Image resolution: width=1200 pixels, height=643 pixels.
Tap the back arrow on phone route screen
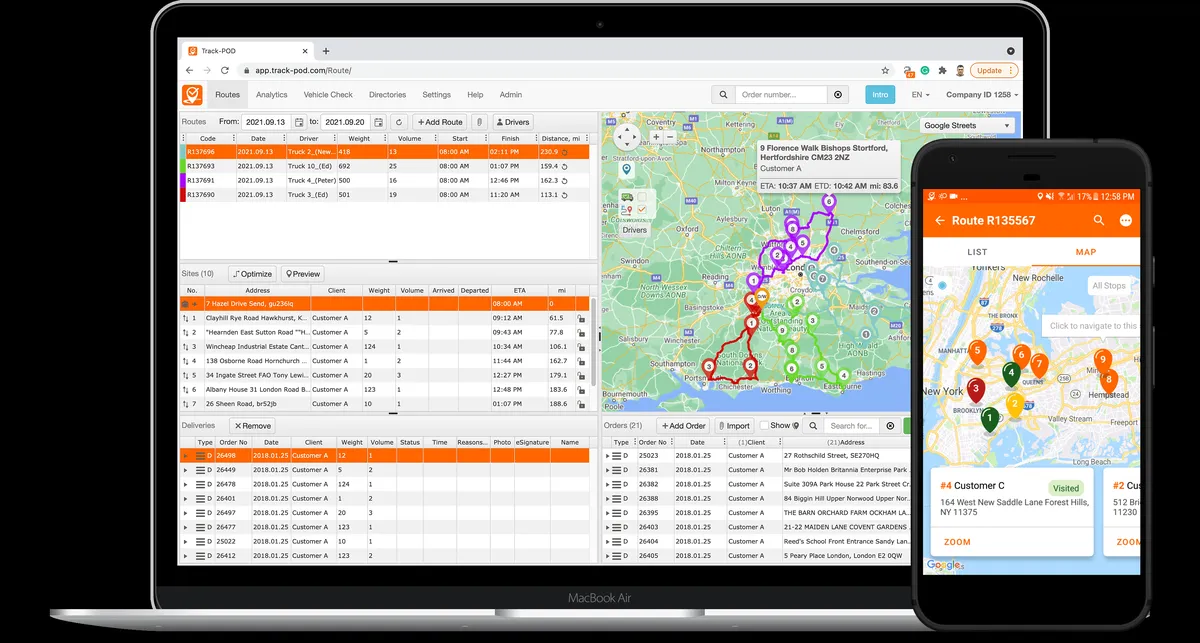tap(940, 220)
